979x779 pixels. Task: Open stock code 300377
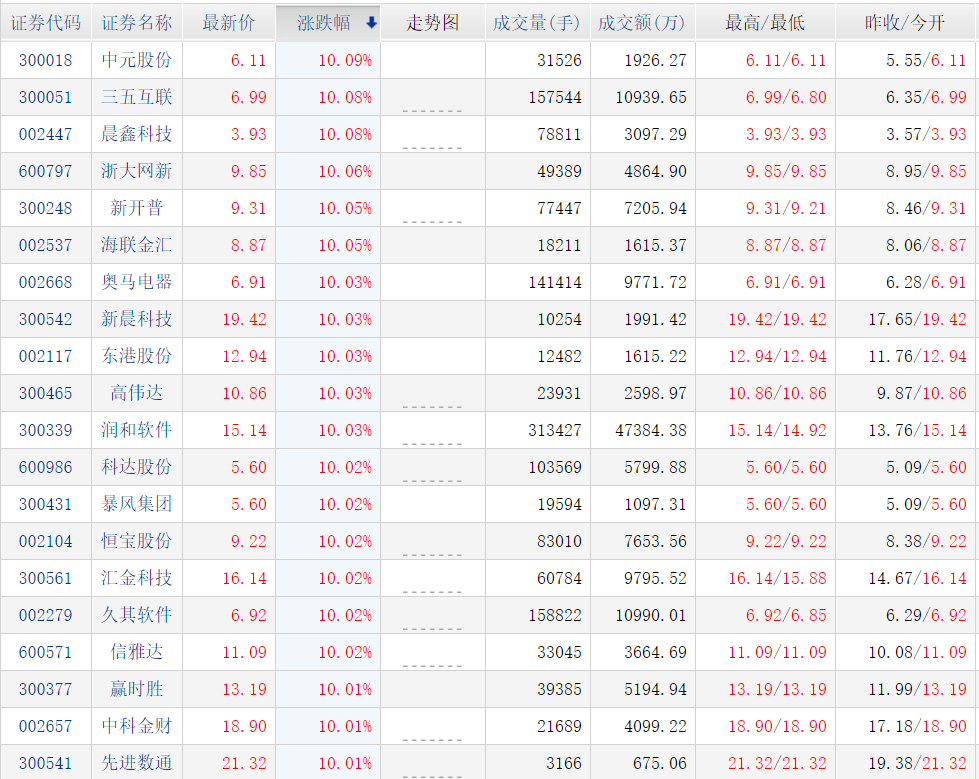(x=46, y=689)
